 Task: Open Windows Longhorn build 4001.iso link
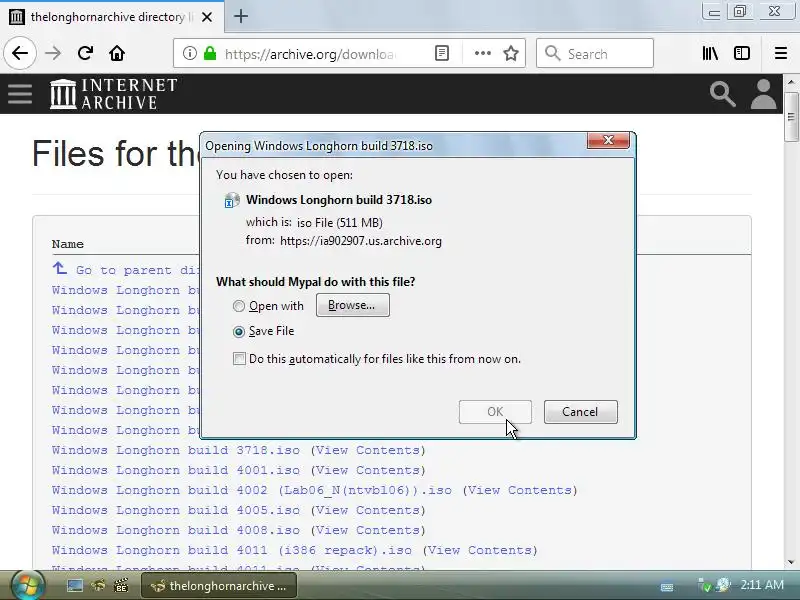coord(176,470)
